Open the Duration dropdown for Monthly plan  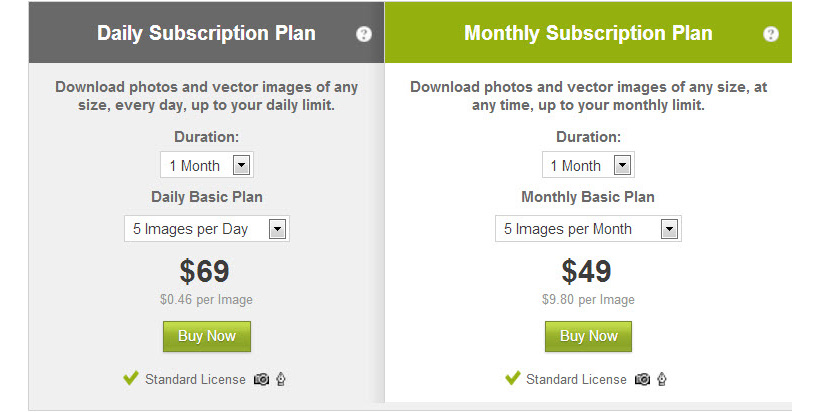point(588,165)
